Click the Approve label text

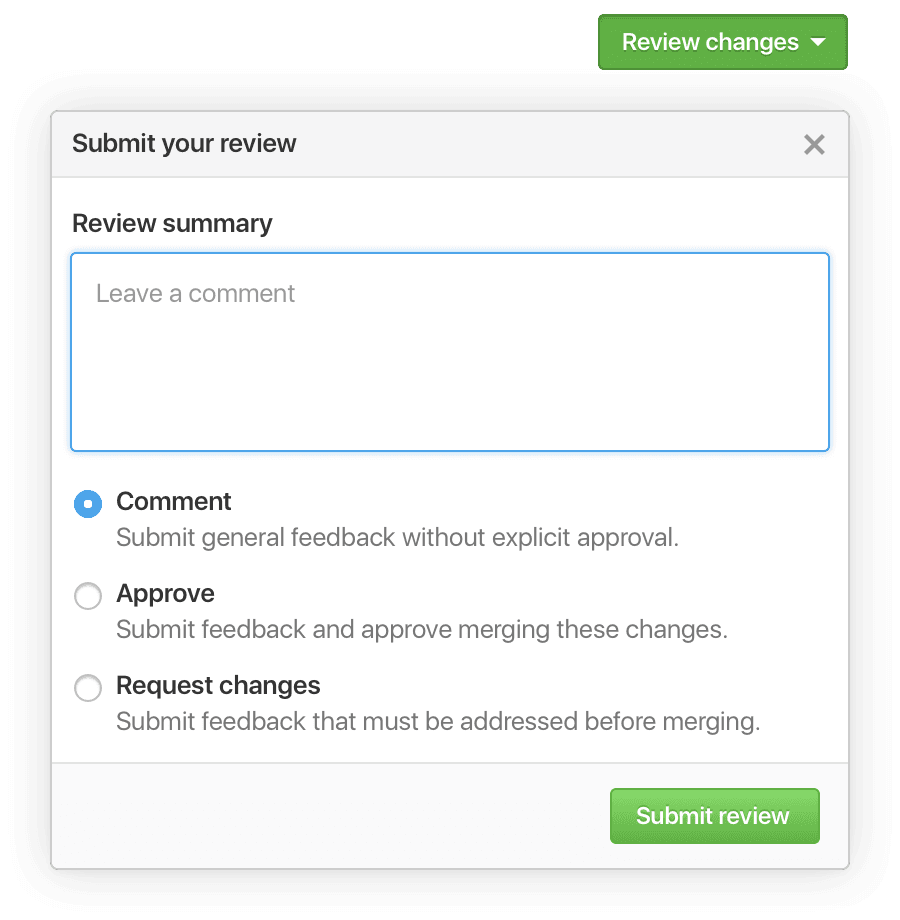point(165,593)
